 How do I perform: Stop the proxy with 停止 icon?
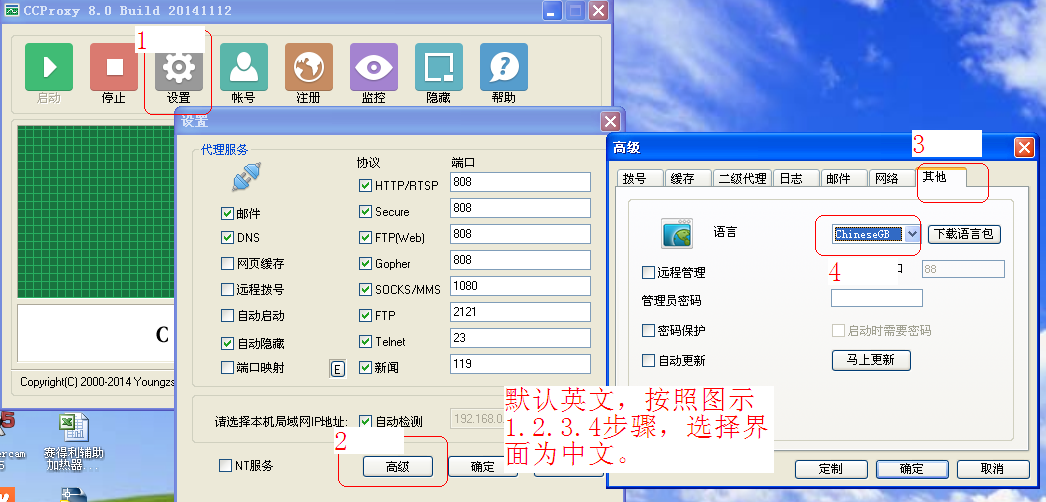pyautogui.click(x=114, y=67)
